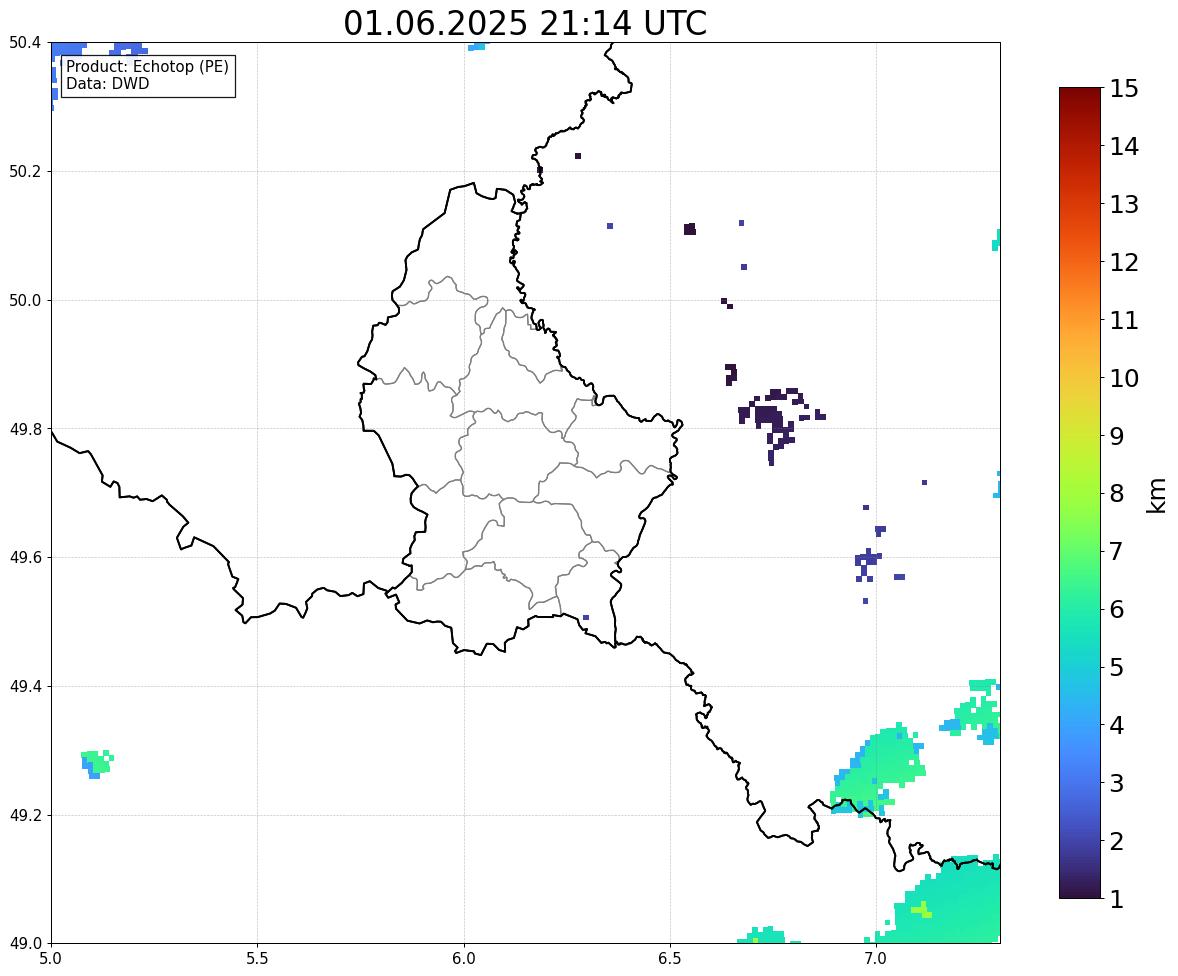Screen dimensions: 1178x976
Task: Click the 'Data: DWD' label
Action: click(x=107, y=83)
